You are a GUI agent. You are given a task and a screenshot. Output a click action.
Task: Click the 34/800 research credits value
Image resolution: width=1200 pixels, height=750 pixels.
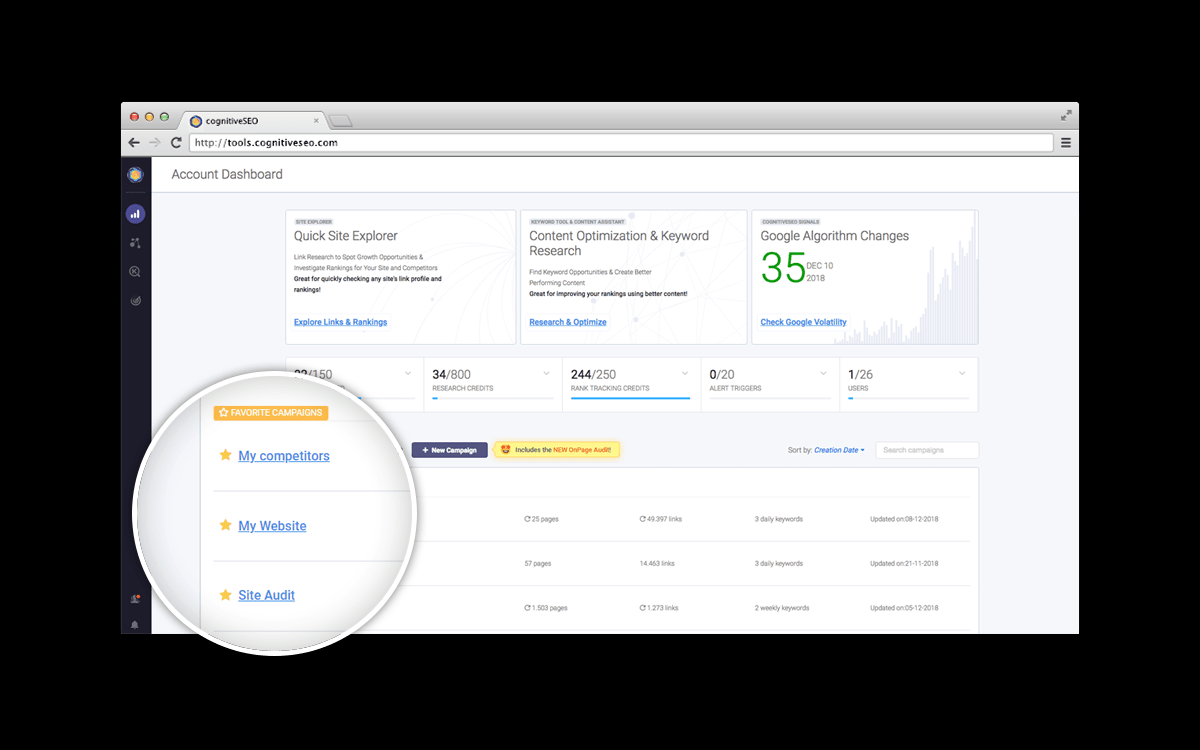(x=452, y=375)
